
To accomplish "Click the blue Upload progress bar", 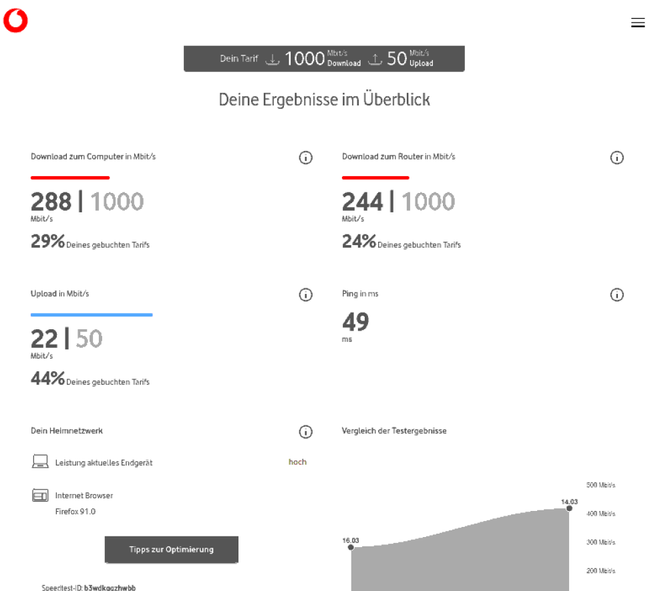I will tap(92, 315).
